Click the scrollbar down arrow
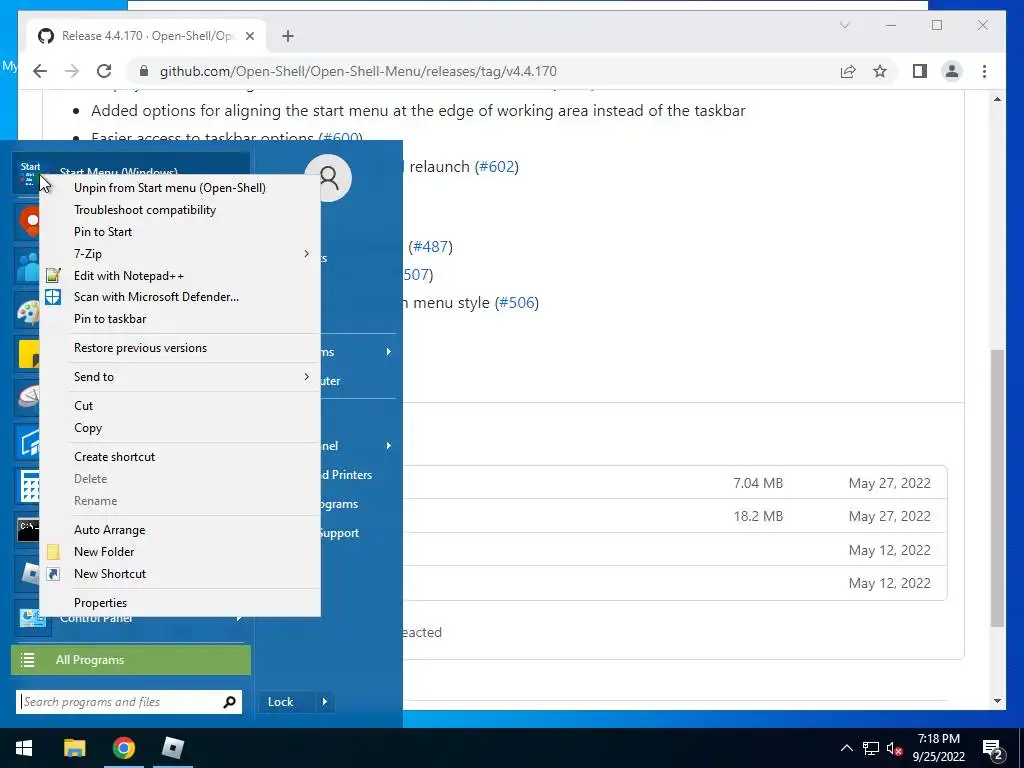Image resolution: width=1024 pixels, height=768 pixels. [997, 701]
